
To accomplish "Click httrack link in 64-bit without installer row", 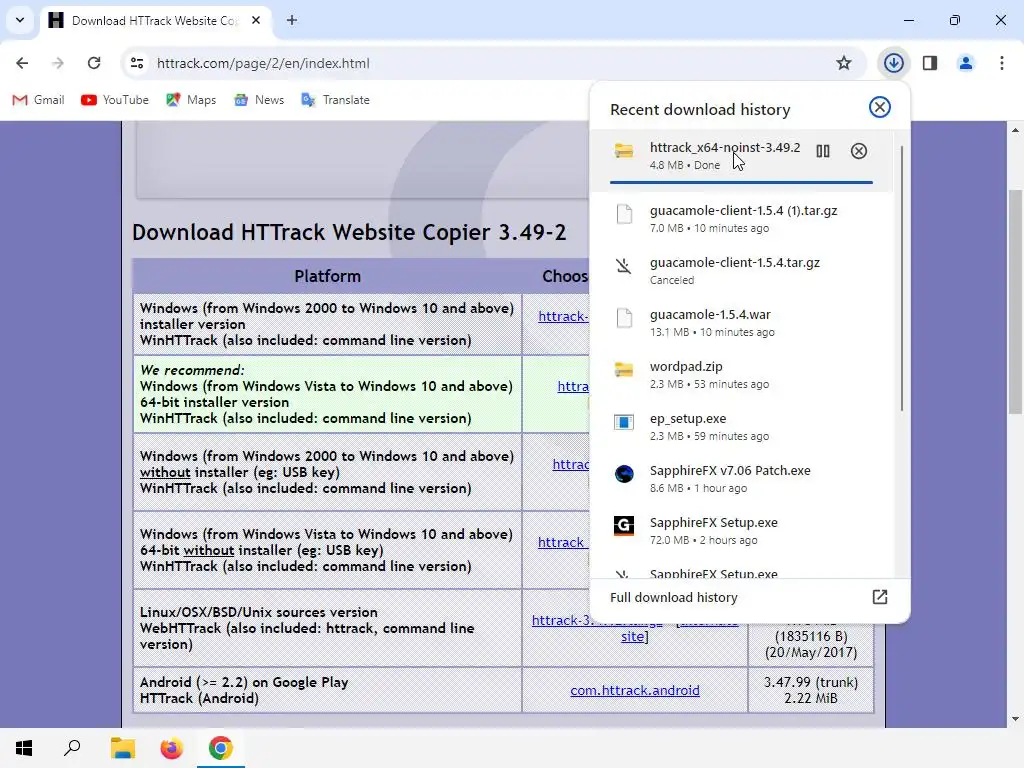I will (562, 542).
